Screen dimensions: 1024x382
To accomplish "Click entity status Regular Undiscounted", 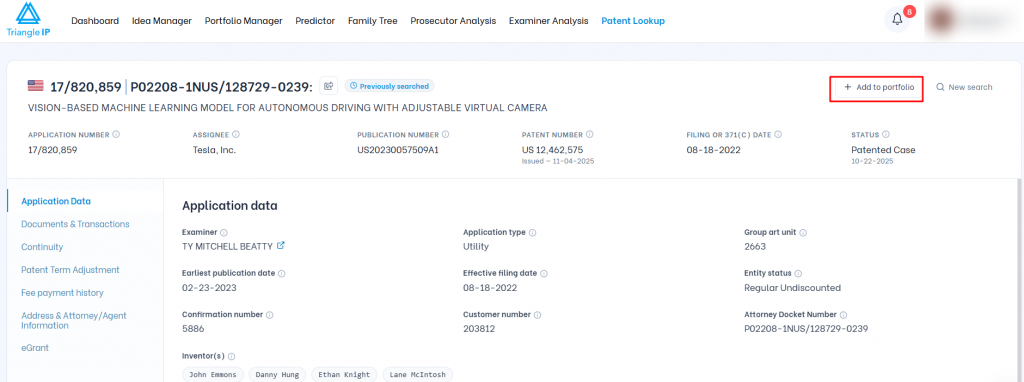I will [792, 287].
